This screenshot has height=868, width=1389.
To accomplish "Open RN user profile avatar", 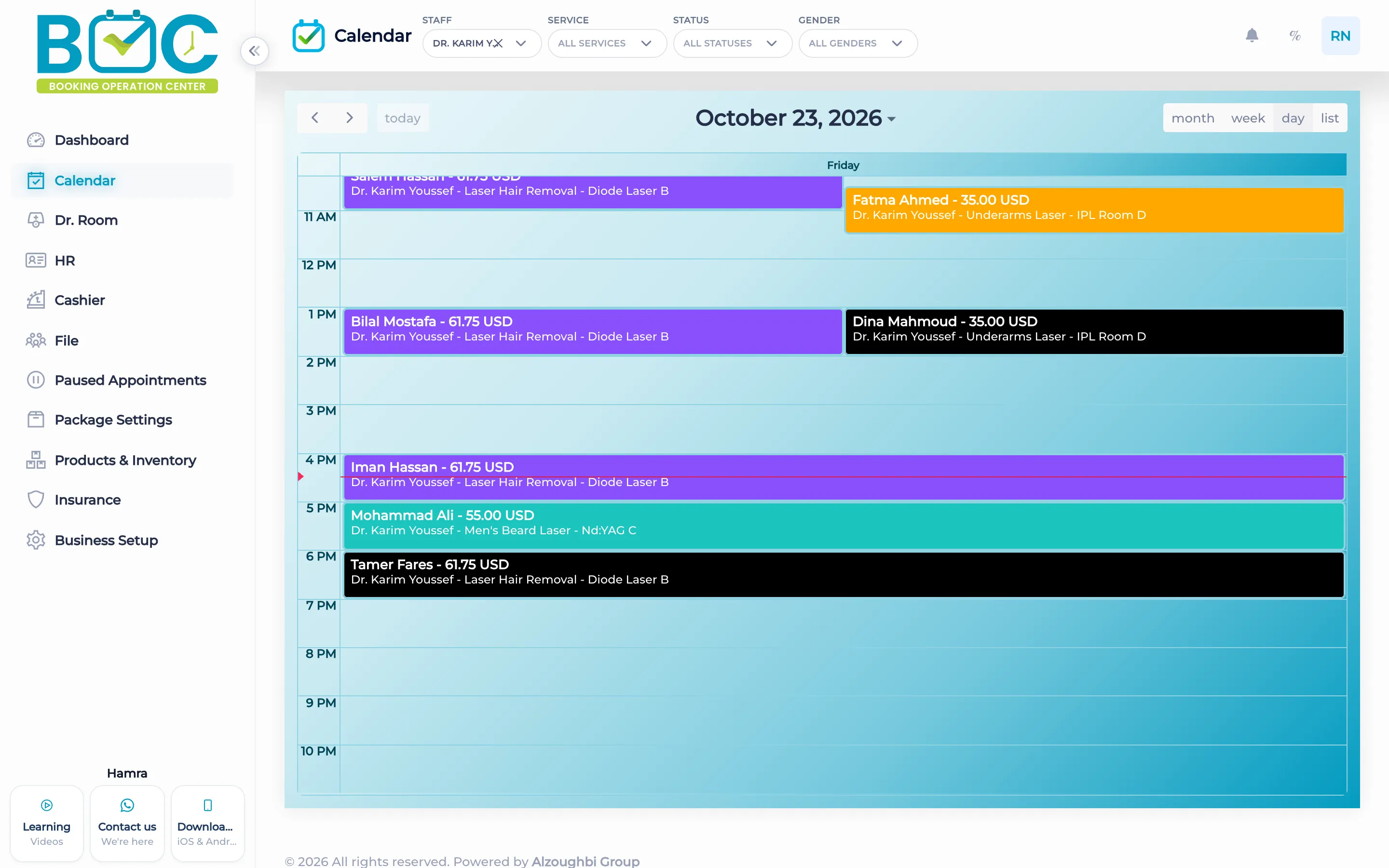I will [1340, 36].
